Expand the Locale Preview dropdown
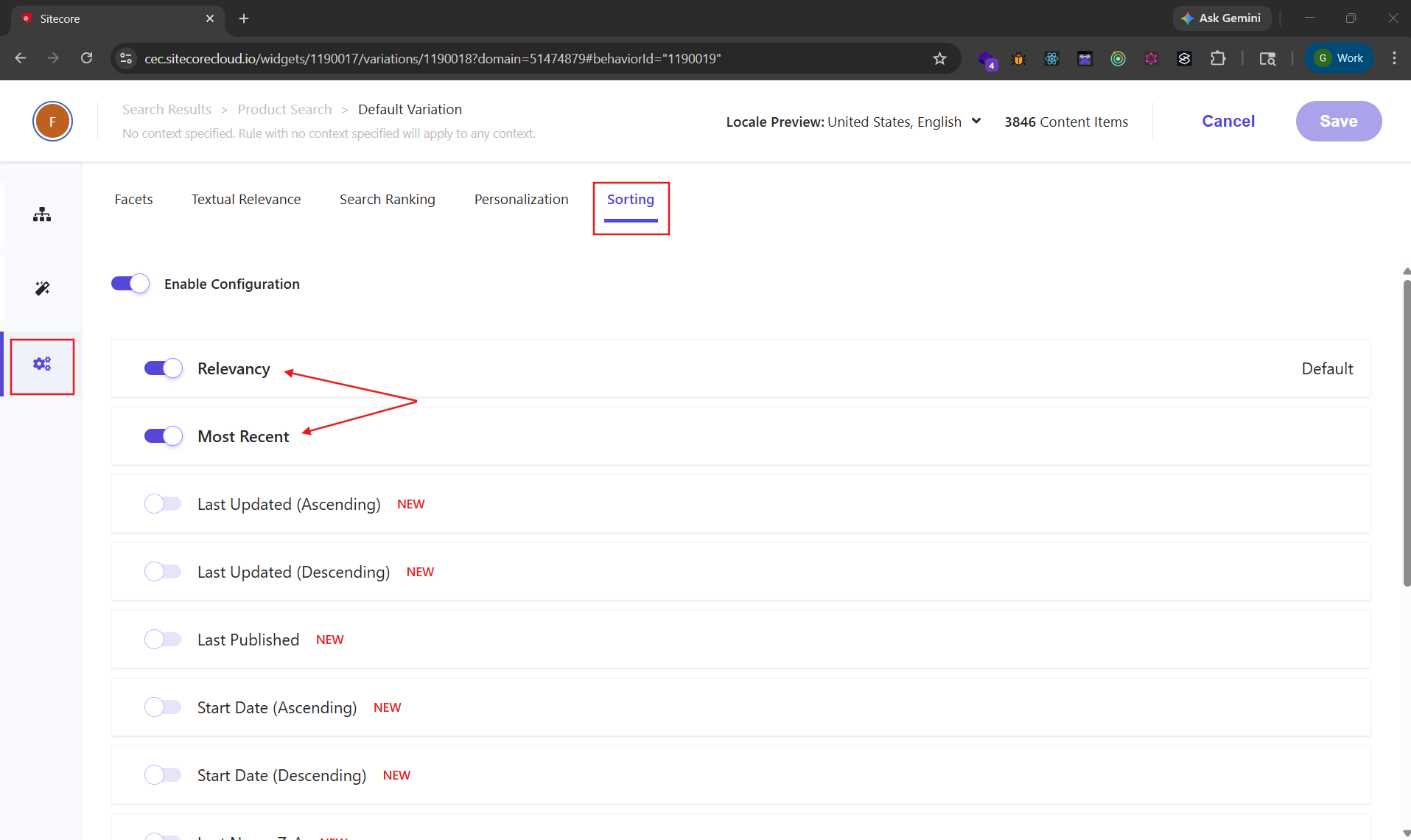The width and height of the screenshot is (1411, 840). (x=976, y=122)
